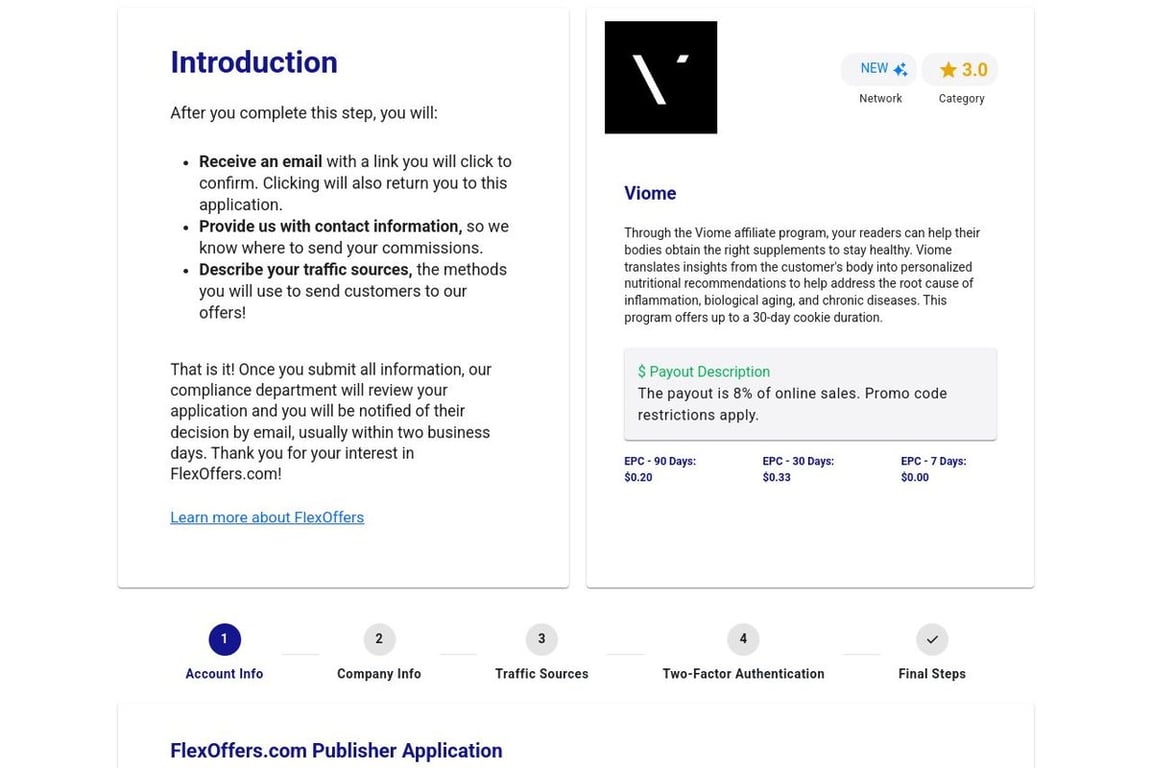Image resolution: width=1152 pixels, height=768 pixels.
Task: Click the Two-Factor Authentication step label
Action: pyautogui.click(x=743, y=674)
